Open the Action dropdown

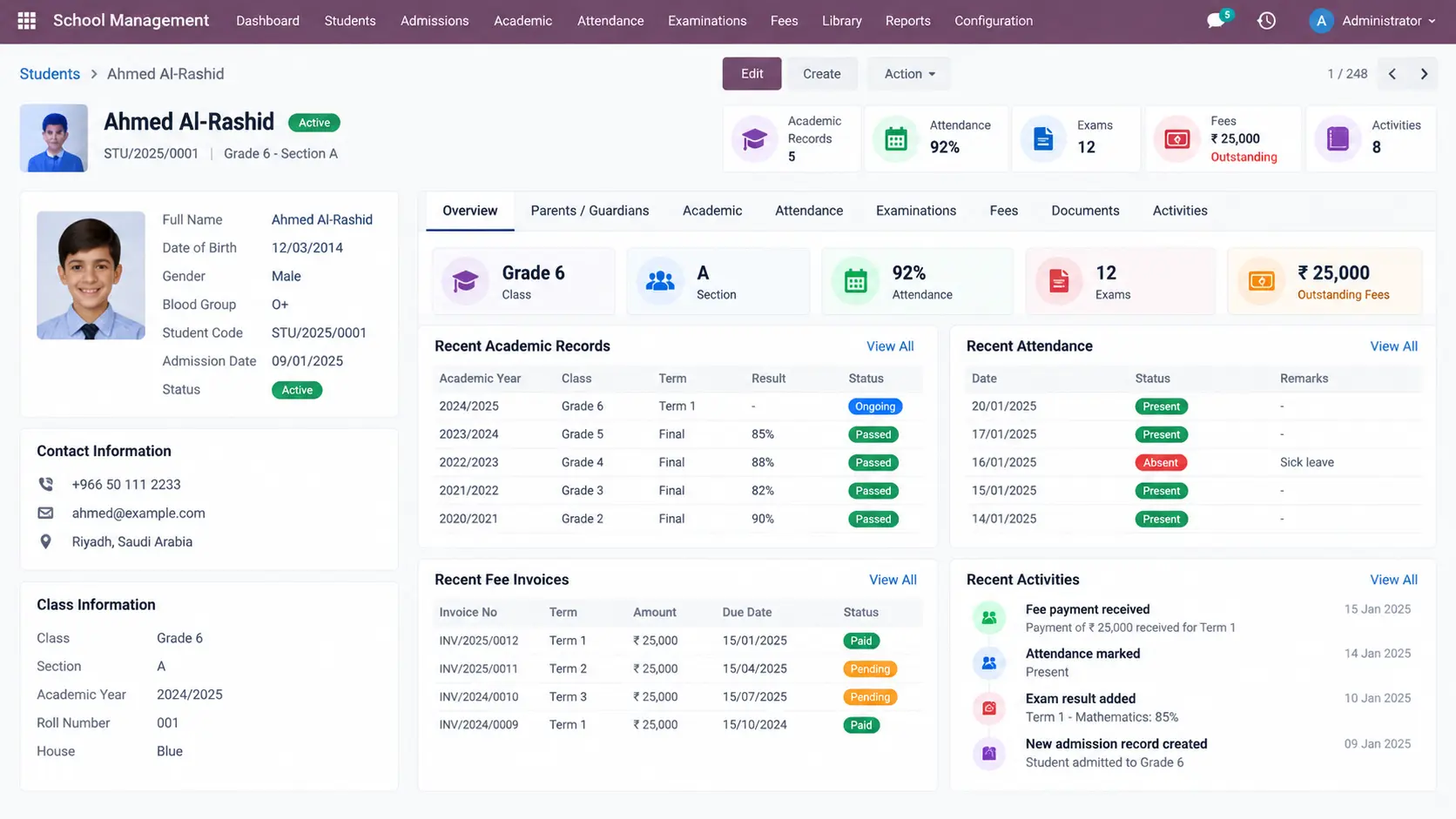(x=909, y=74)
